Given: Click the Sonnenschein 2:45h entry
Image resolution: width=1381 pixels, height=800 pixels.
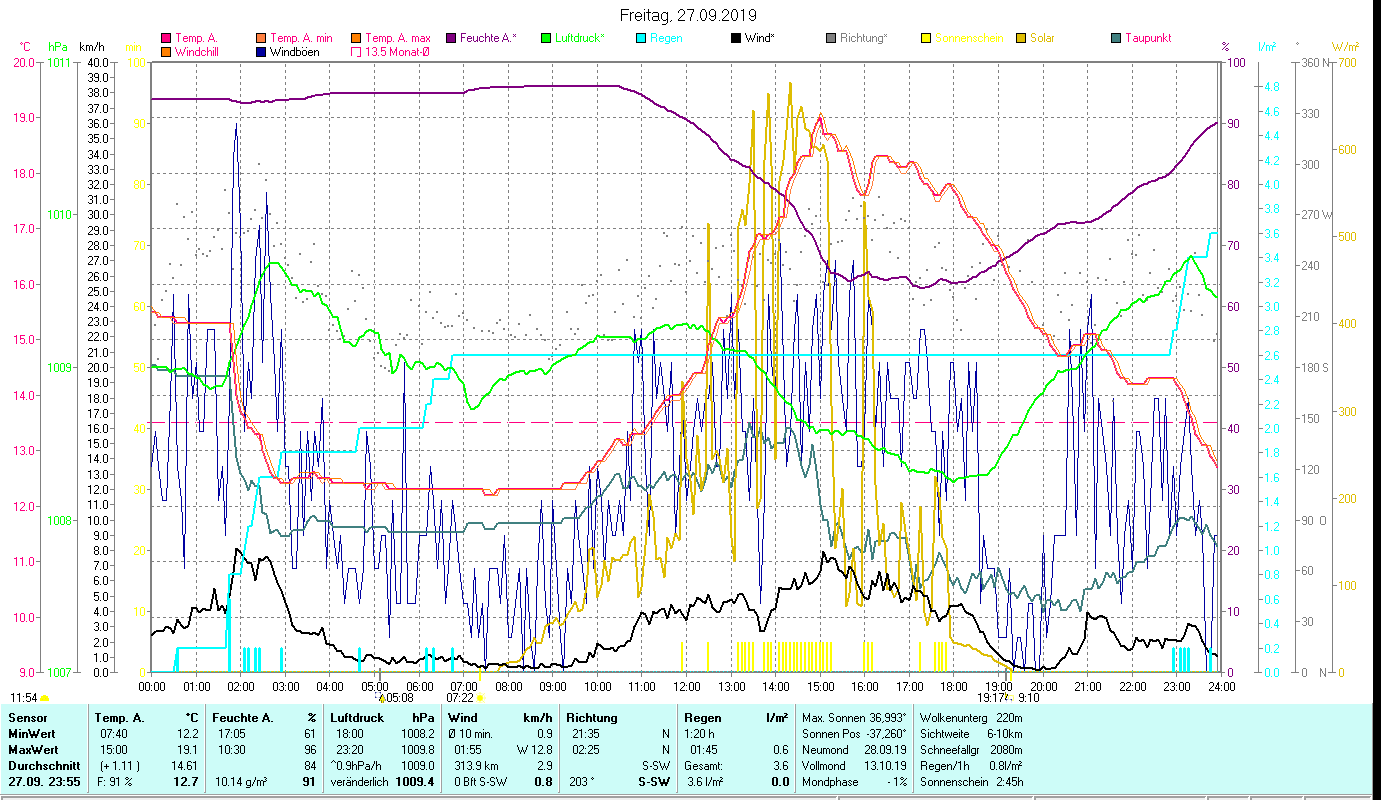Looking at the screenshot, I should pos(970,782).
